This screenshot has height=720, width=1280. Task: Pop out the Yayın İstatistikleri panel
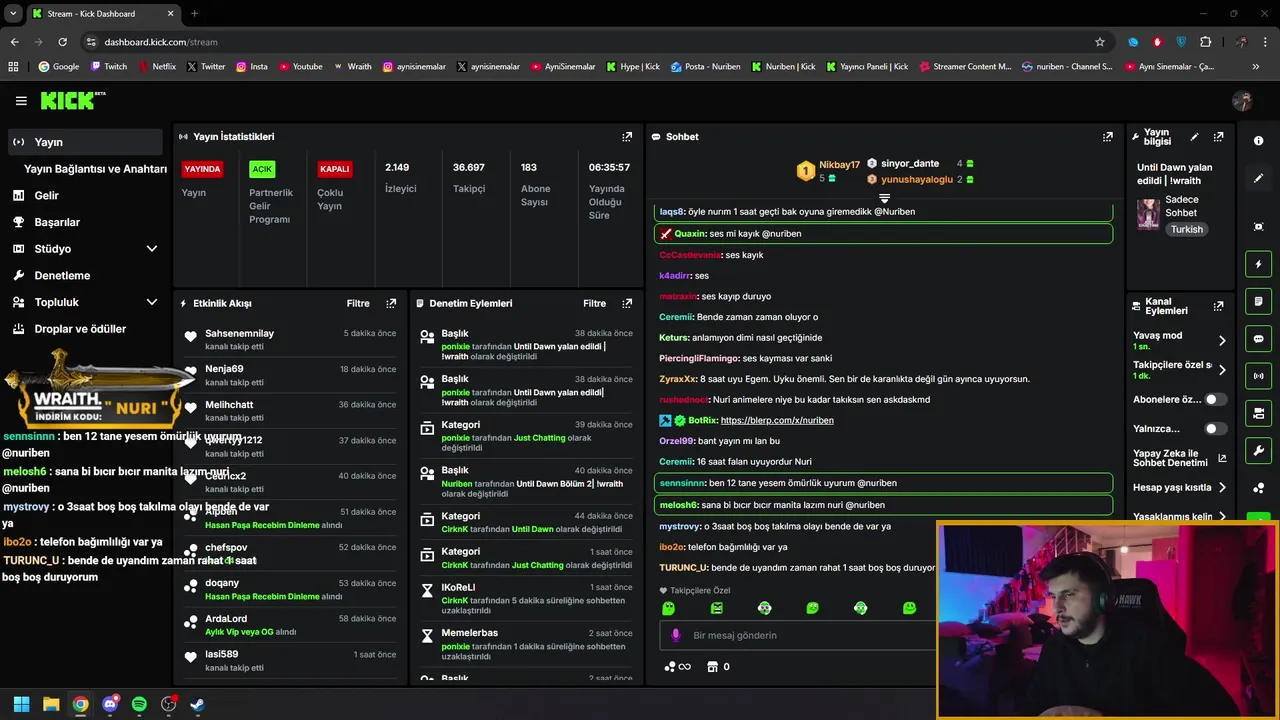(x=627, y=137)
